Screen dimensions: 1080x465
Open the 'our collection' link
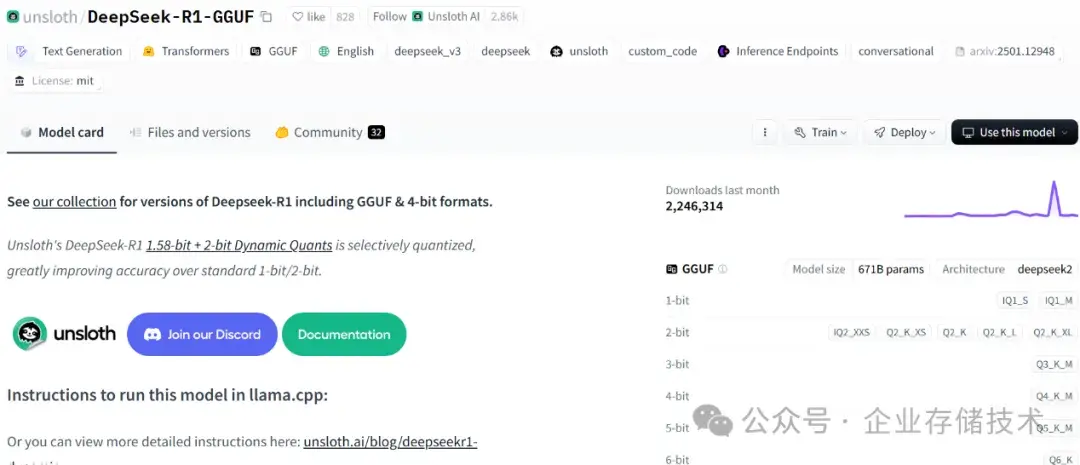[75, 201]
